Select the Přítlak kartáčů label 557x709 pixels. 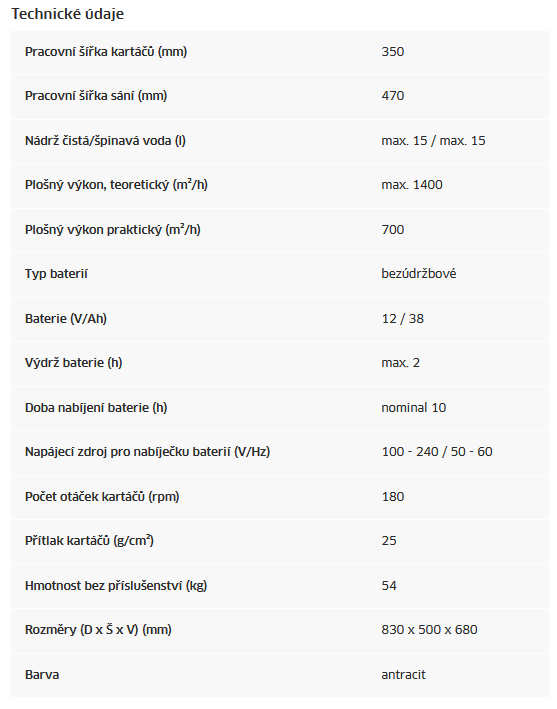tap(89, 541)
